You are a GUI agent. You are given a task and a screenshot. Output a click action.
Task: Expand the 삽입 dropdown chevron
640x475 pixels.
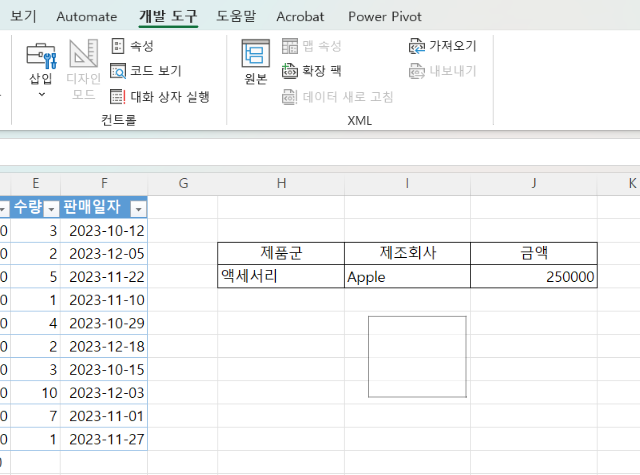tap(42, 95)
